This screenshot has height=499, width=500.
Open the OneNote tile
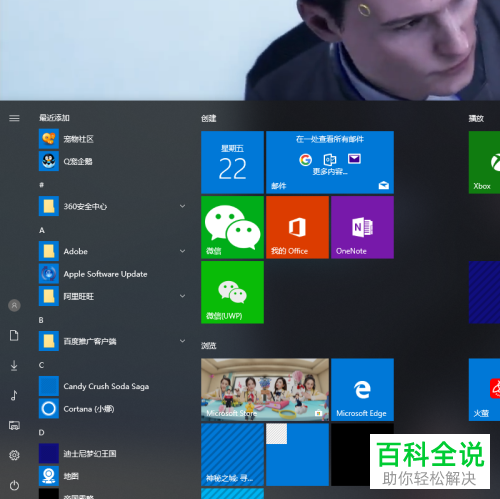pos(362,227)
